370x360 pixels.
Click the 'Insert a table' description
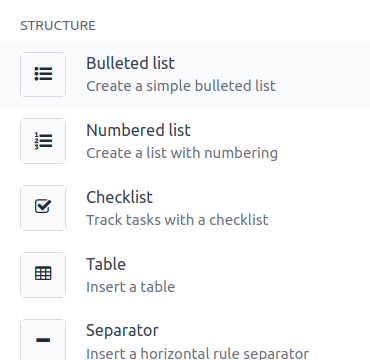pos(131,287)
